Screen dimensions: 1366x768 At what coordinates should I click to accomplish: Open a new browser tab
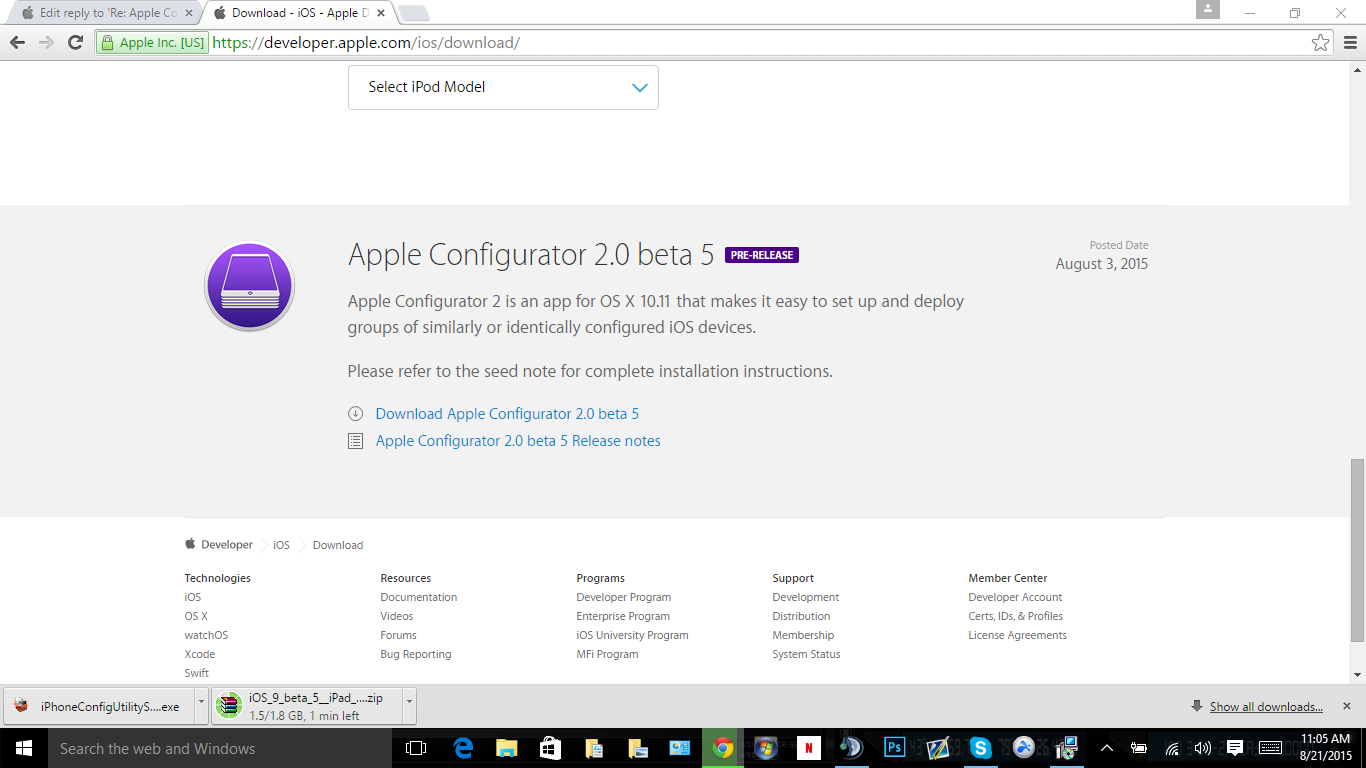414,13
